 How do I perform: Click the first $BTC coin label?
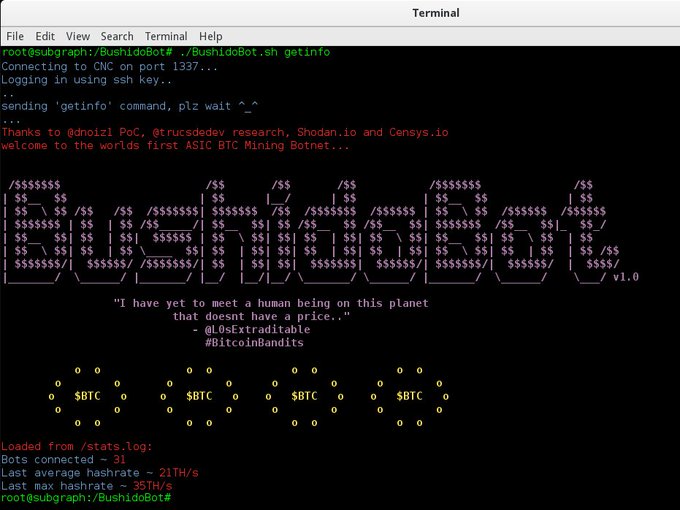pyautogui.click(x=87, y=396)
